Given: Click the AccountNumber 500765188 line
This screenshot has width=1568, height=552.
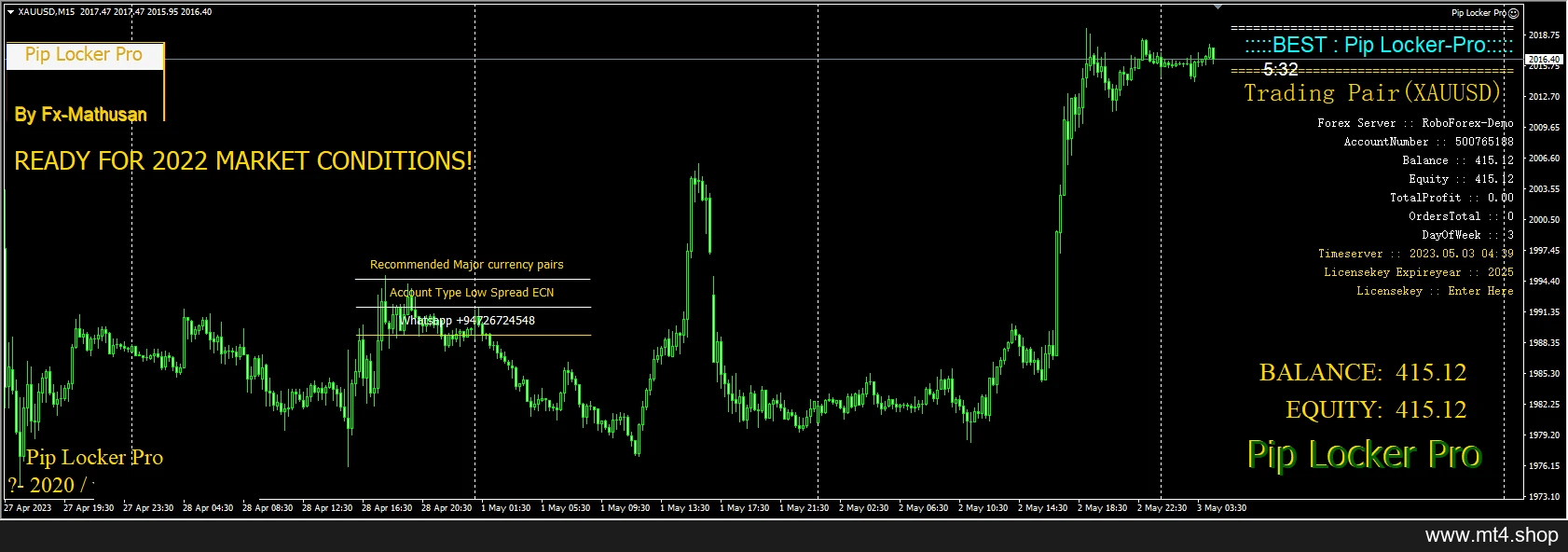Looking at the screenshot, I should pos(1428,142).
